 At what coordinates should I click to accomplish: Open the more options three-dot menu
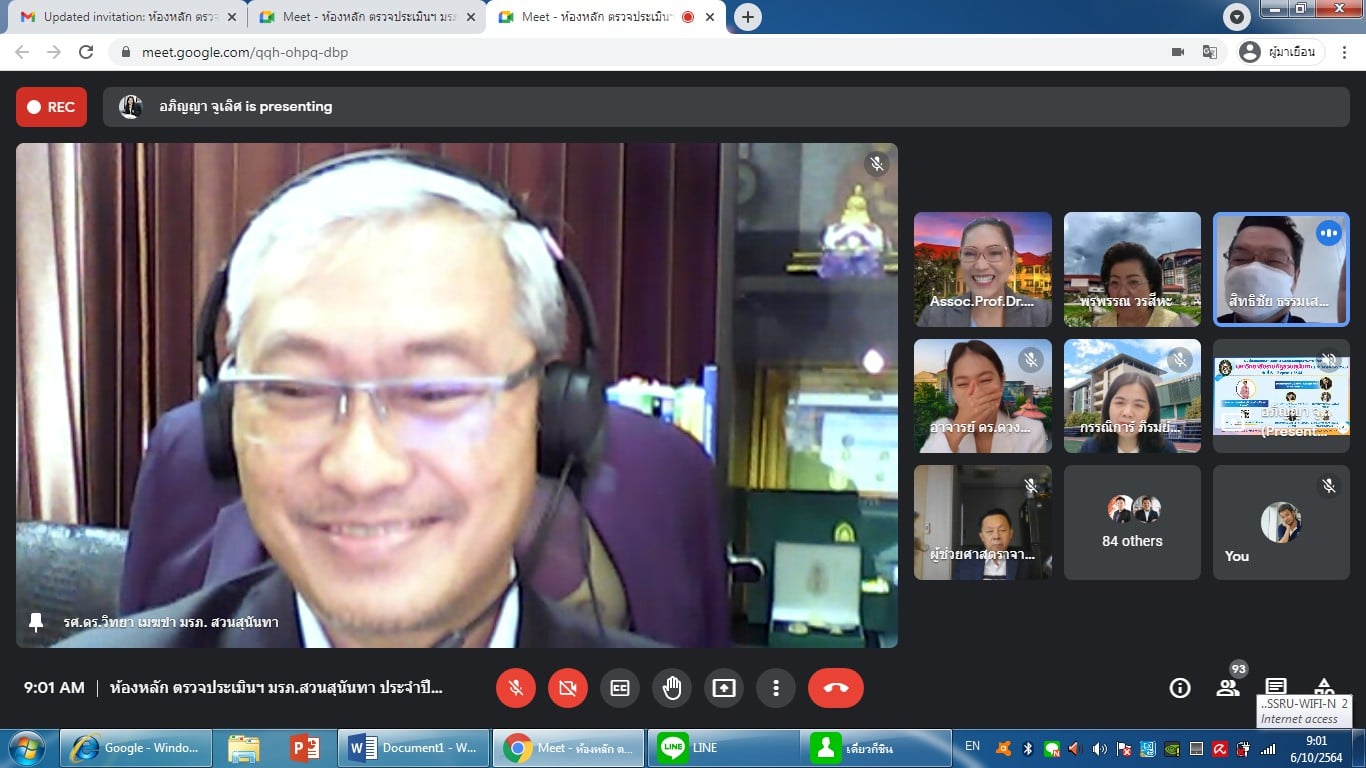[776, 688]
